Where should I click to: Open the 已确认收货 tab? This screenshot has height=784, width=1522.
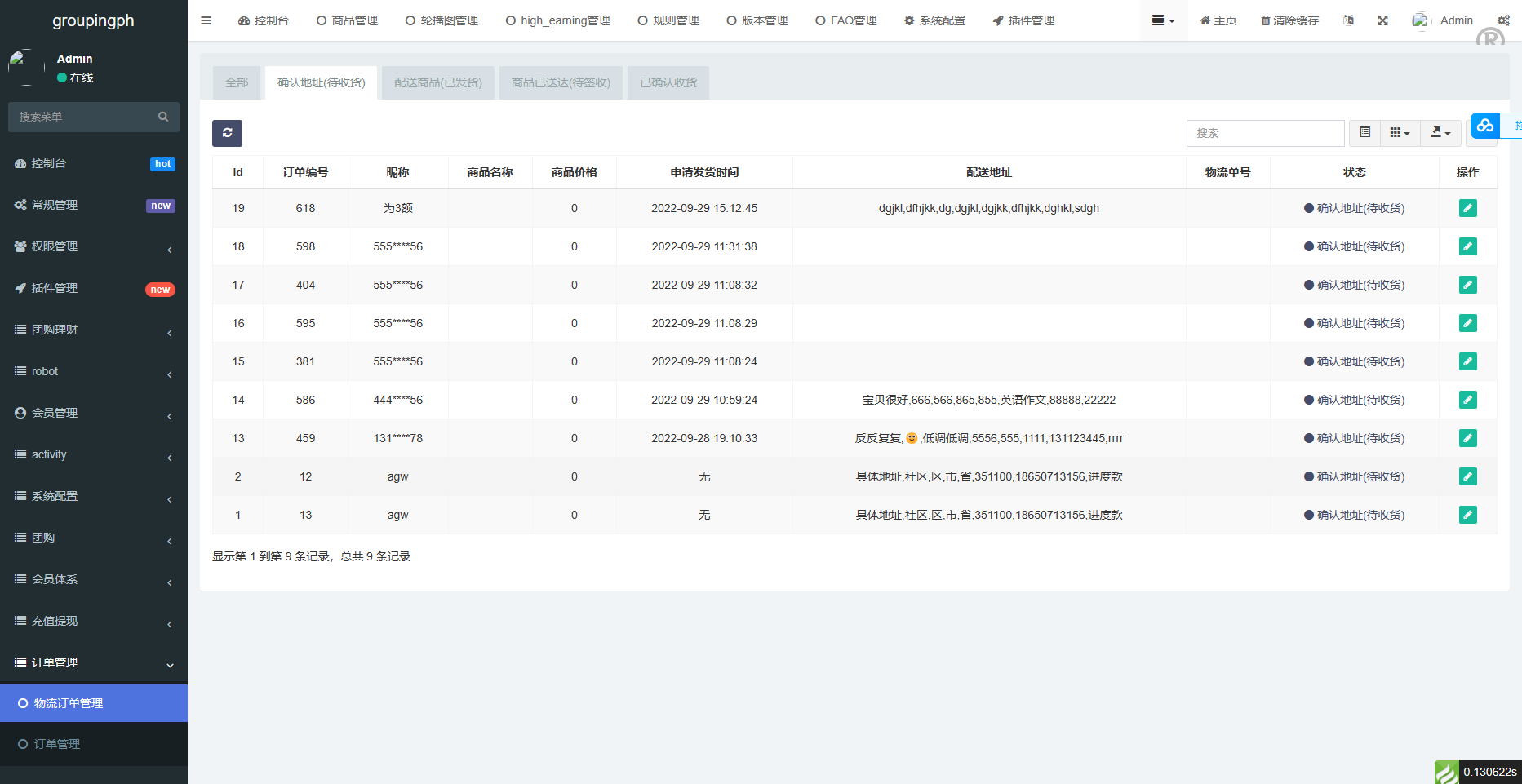pos(668,82)
